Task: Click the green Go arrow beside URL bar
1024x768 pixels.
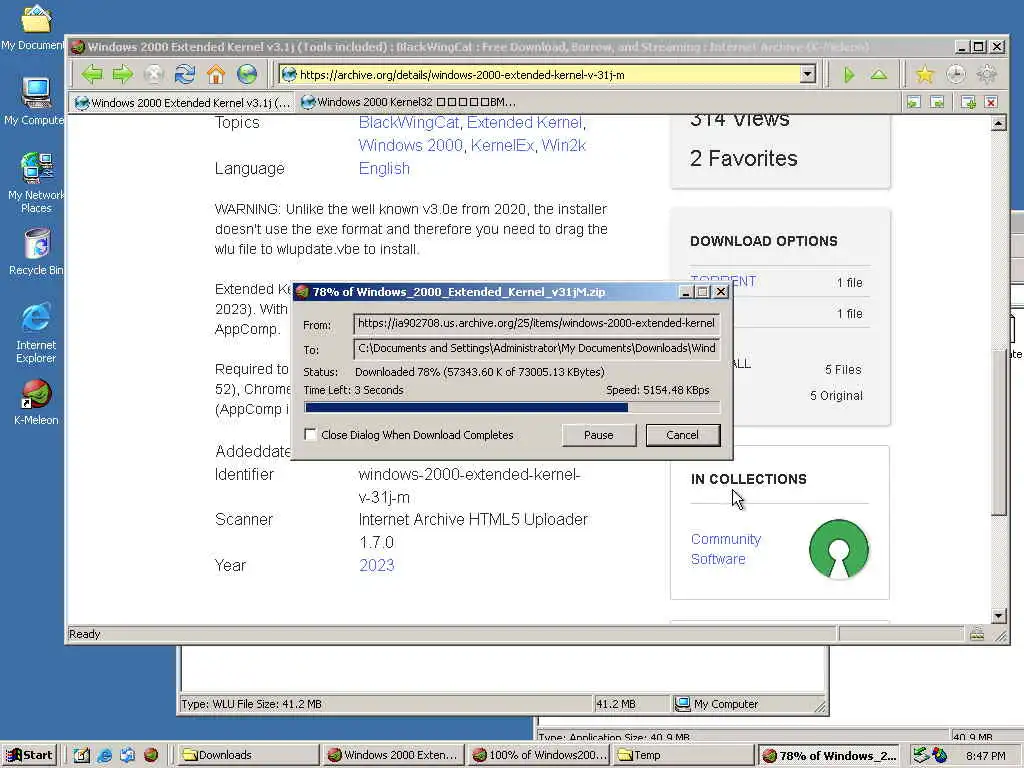Action: 848,75
